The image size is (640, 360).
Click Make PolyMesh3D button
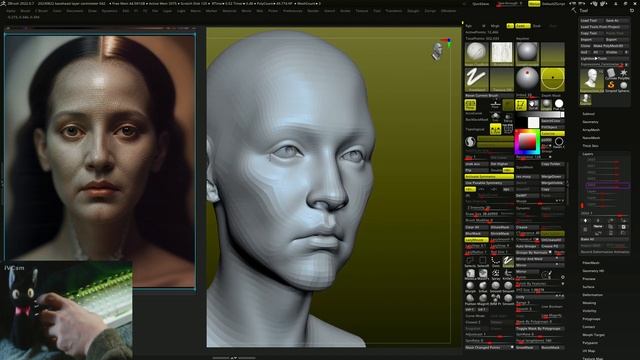(611, 46)
